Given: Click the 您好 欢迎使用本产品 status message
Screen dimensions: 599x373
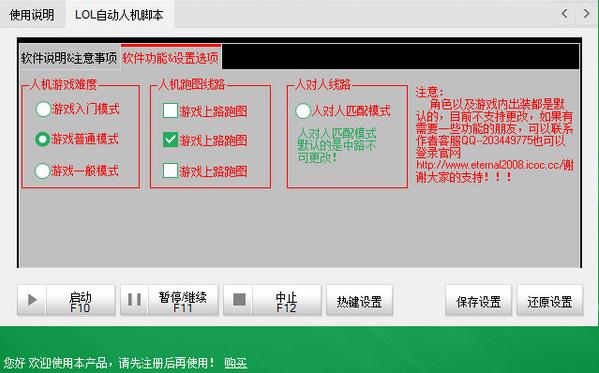Looking at the screenshot, I should coord(109,362).
